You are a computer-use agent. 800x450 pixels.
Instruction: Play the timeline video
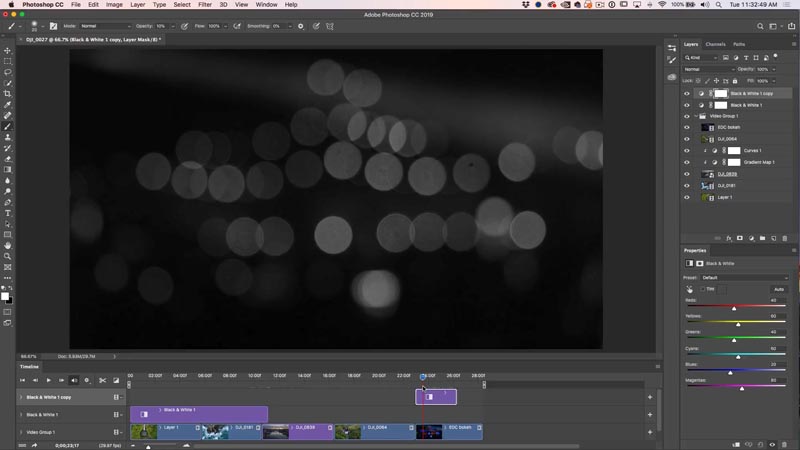tap(48, 380)
